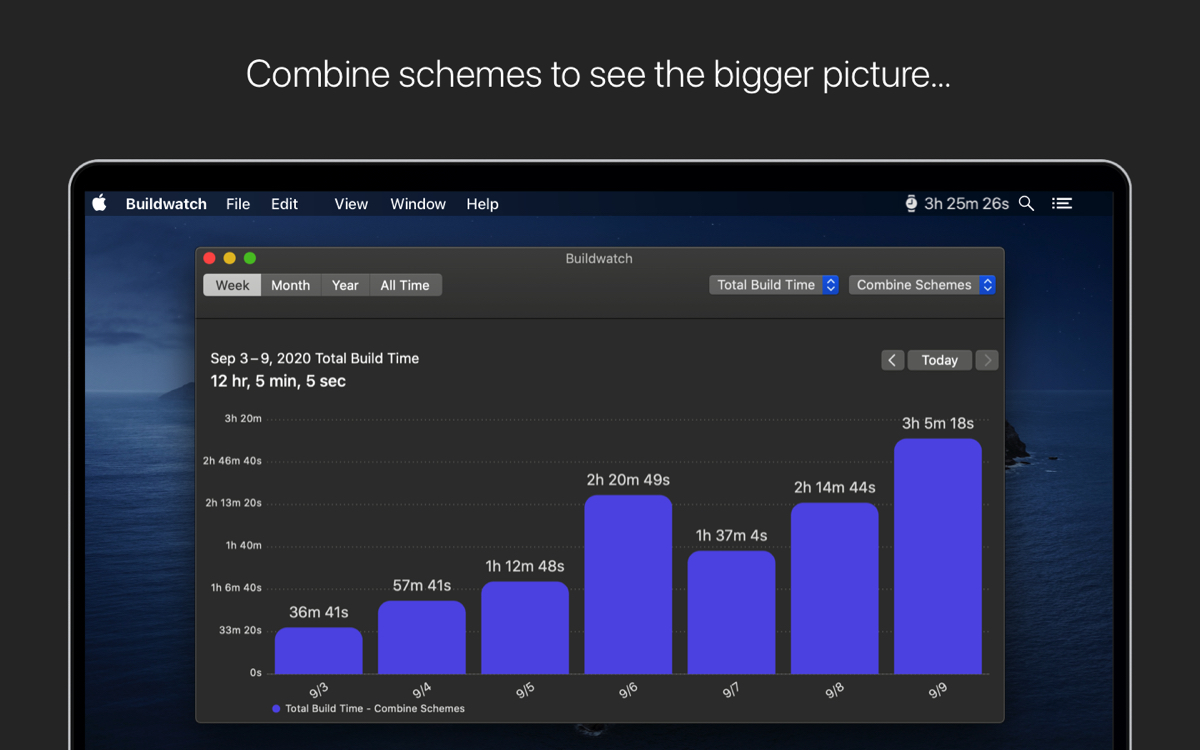Click the blue legend dot for Total Build Time

(x=276, y=708)
